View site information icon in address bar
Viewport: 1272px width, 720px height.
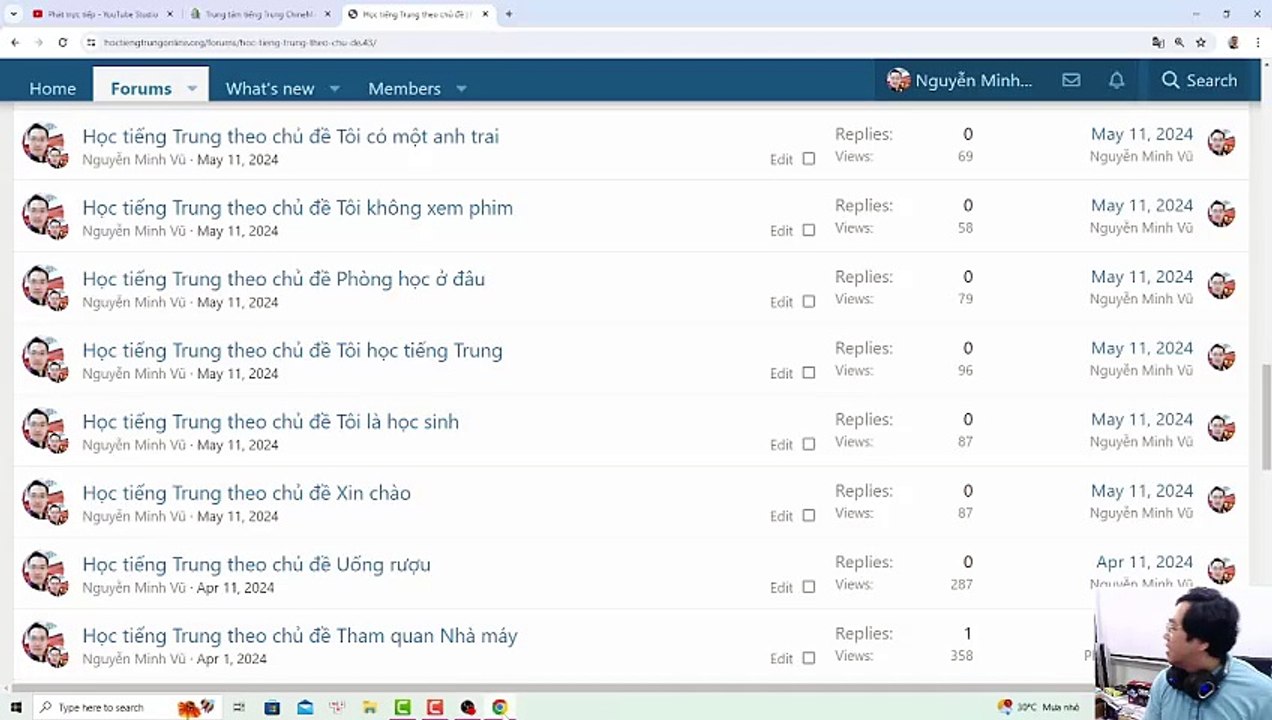point(91,43)
